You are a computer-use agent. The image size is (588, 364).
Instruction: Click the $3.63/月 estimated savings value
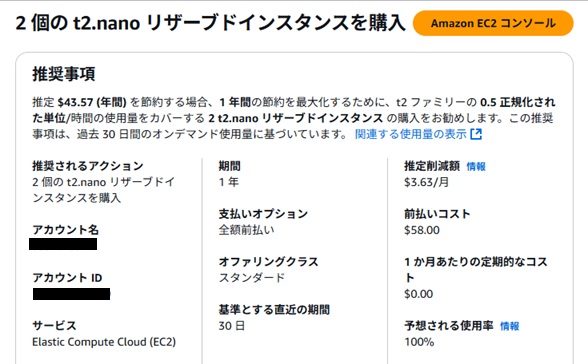(426, 182)
